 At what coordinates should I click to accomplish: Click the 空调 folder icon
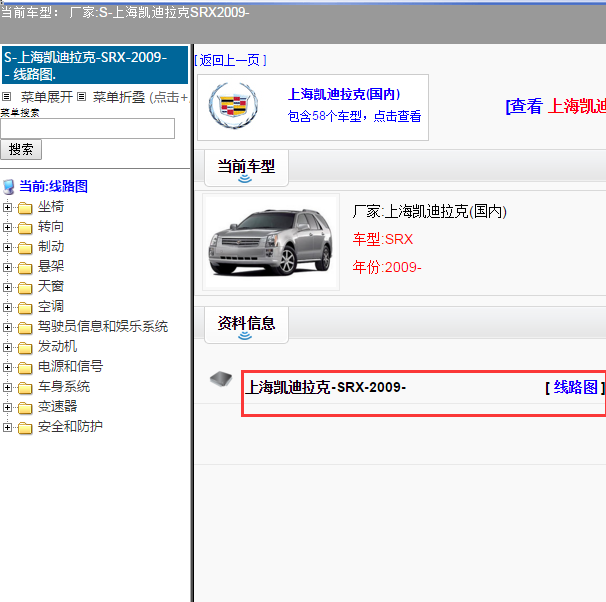pyautogui.click(x=25, y=308)
